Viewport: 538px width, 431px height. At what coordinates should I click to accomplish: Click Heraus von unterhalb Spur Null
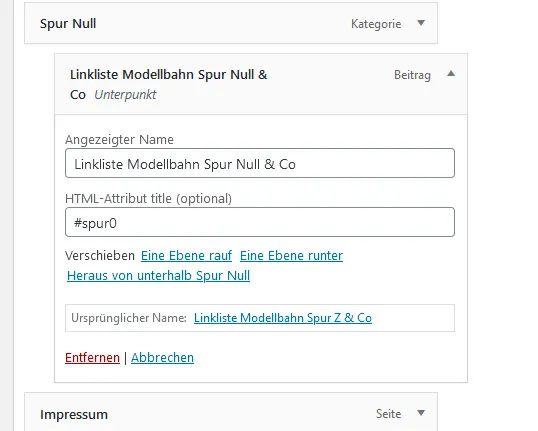pos(159,276)
